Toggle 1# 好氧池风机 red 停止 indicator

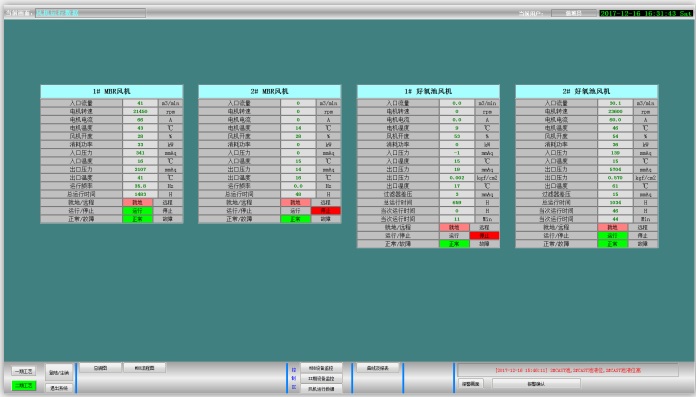484,235
